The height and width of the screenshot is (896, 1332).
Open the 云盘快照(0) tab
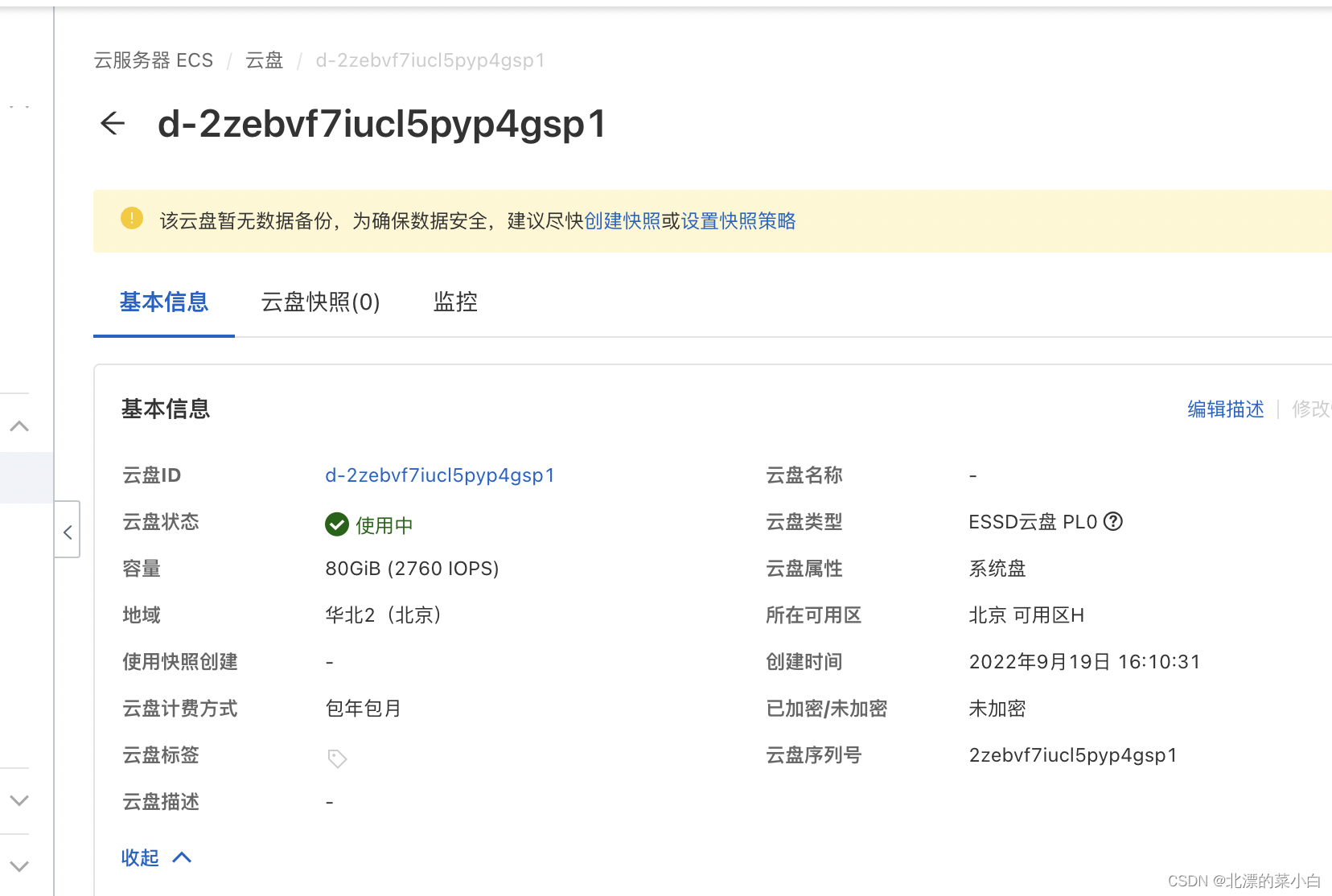coord(320,302)
